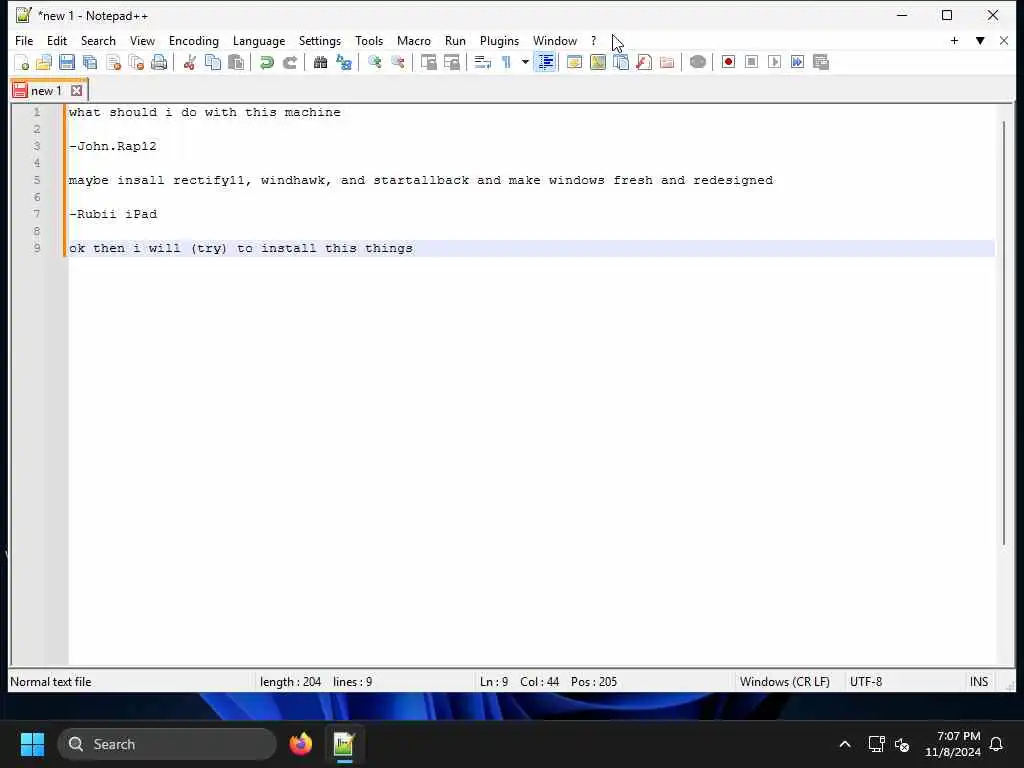Open the Run menu
The height and width of the screenshot is (768, 1024).
point(455,40)
